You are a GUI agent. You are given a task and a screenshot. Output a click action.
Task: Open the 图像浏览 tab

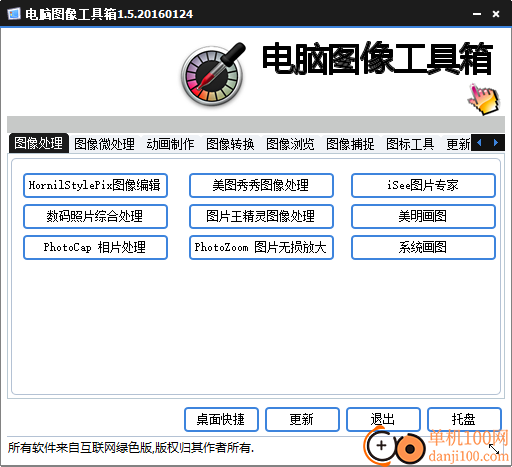pos(290,144)
